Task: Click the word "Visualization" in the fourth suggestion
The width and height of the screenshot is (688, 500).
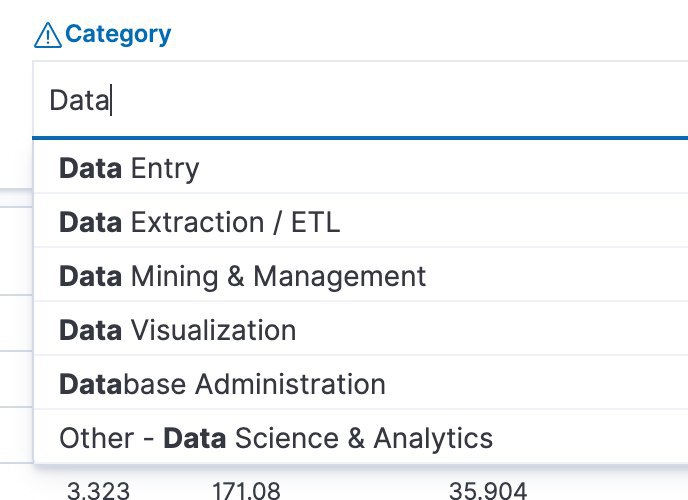Action: 214,330
